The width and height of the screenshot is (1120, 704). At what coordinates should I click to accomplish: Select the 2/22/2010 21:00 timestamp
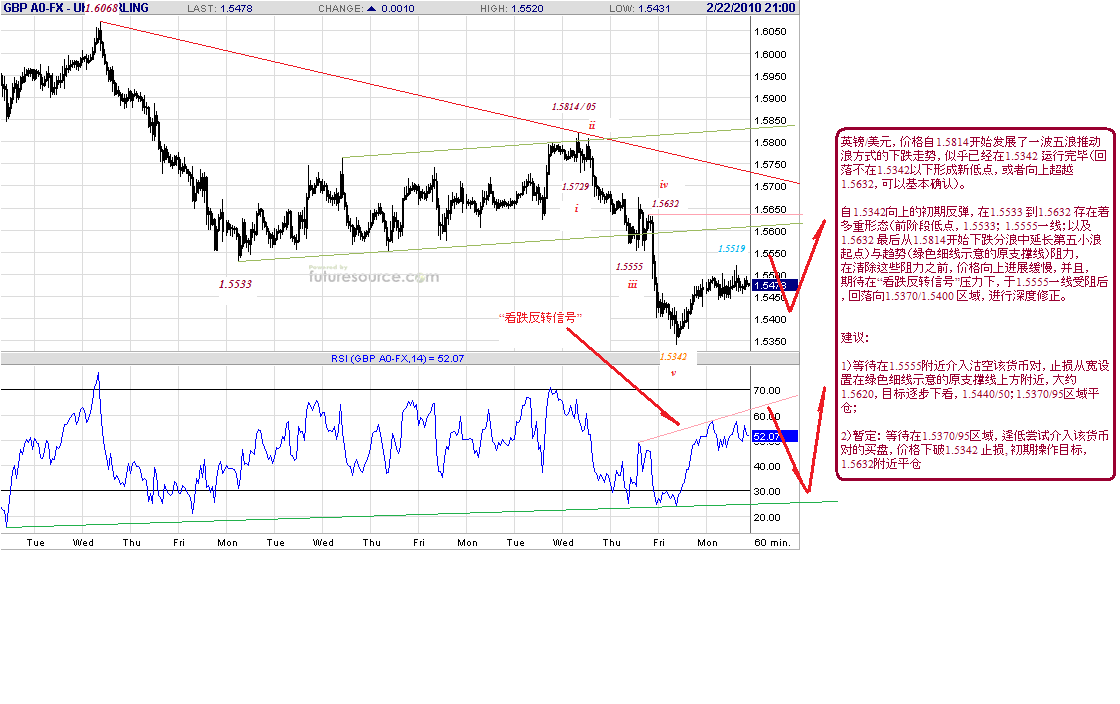[751, 8]
